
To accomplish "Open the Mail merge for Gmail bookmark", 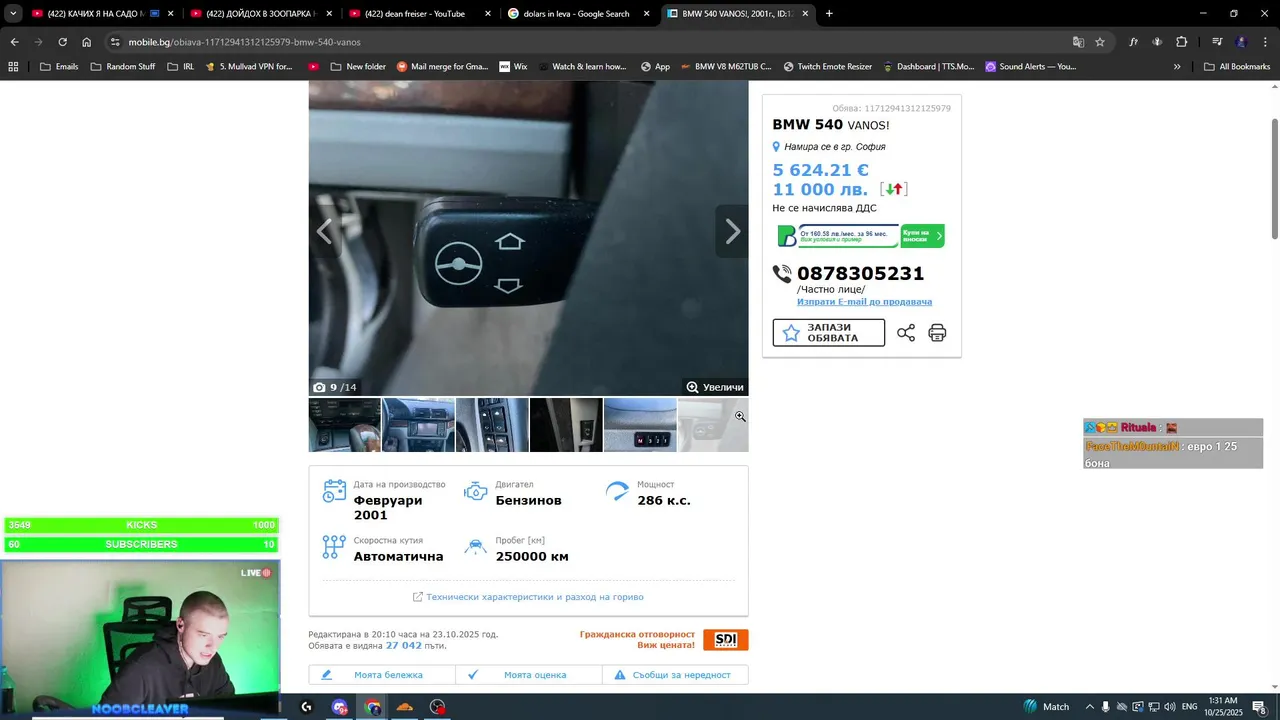I will point(443,67).
